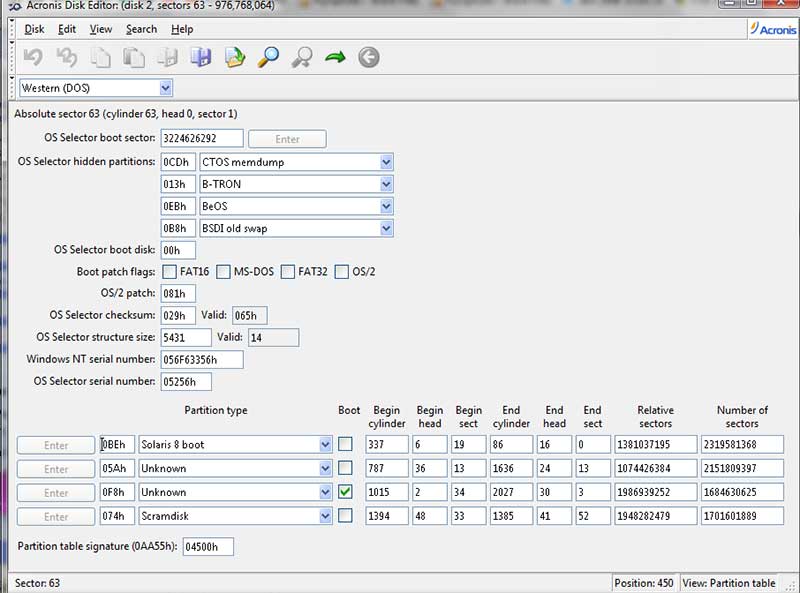Click OS Selector structure size field 5431
The height and width of the screenshot is (593, 800).
186,337
